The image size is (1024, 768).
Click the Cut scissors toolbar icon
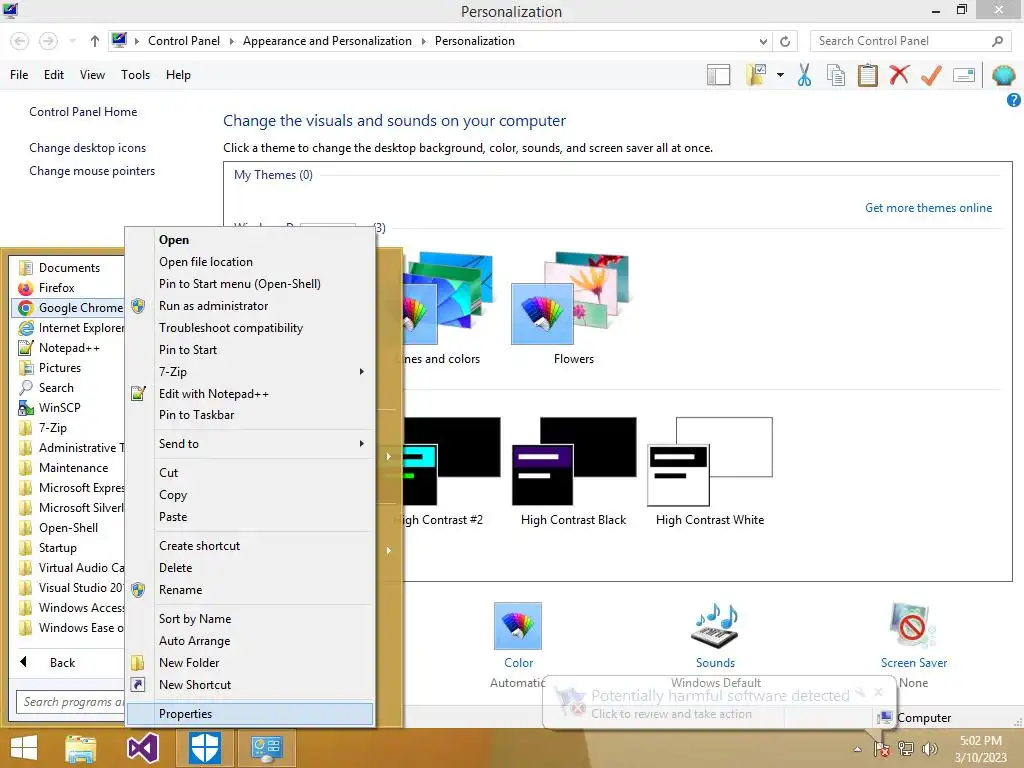pyautogui.click(x=804, y=75)
